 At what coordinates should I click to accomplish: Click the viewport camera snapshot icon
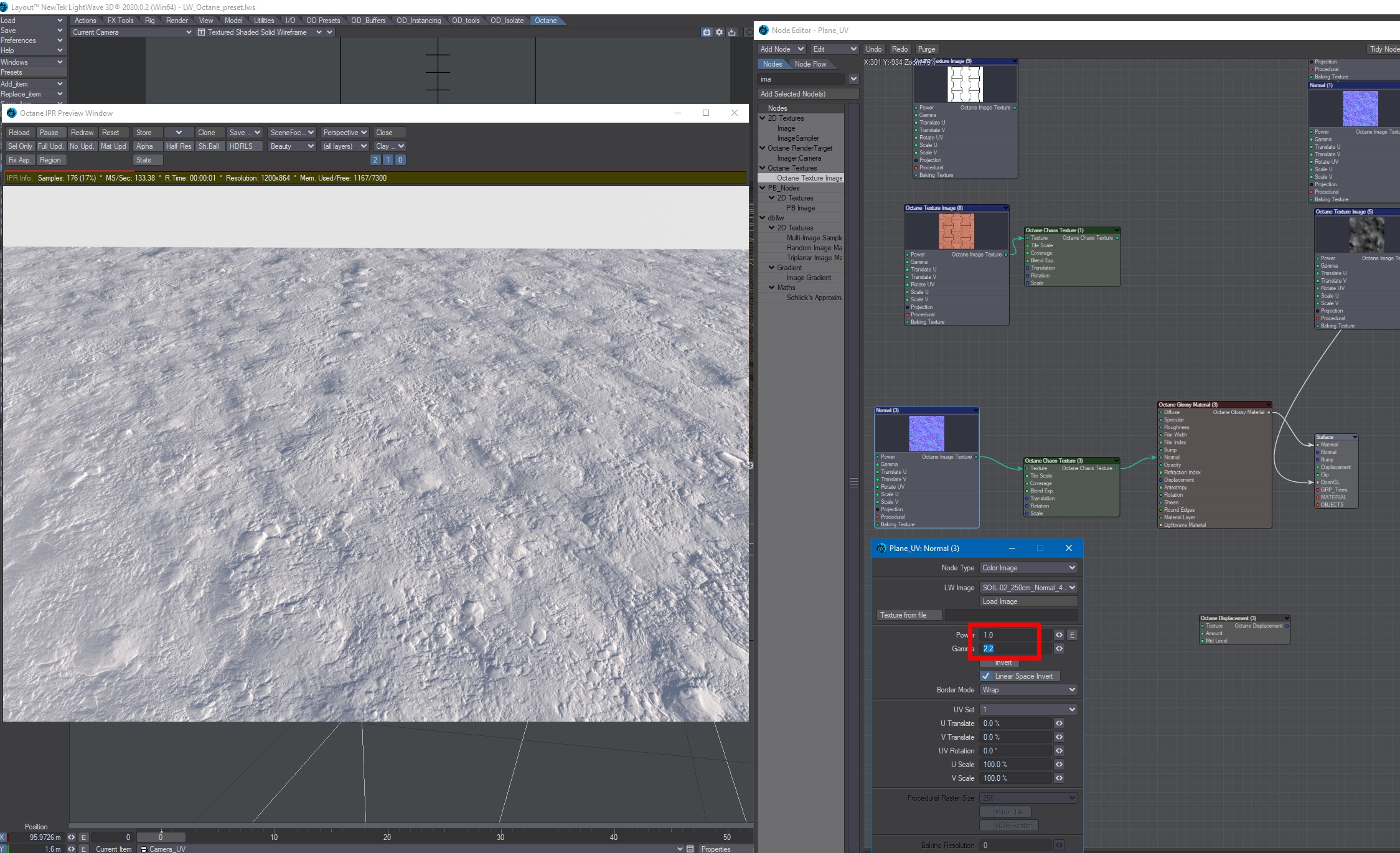tap(707, 32)
